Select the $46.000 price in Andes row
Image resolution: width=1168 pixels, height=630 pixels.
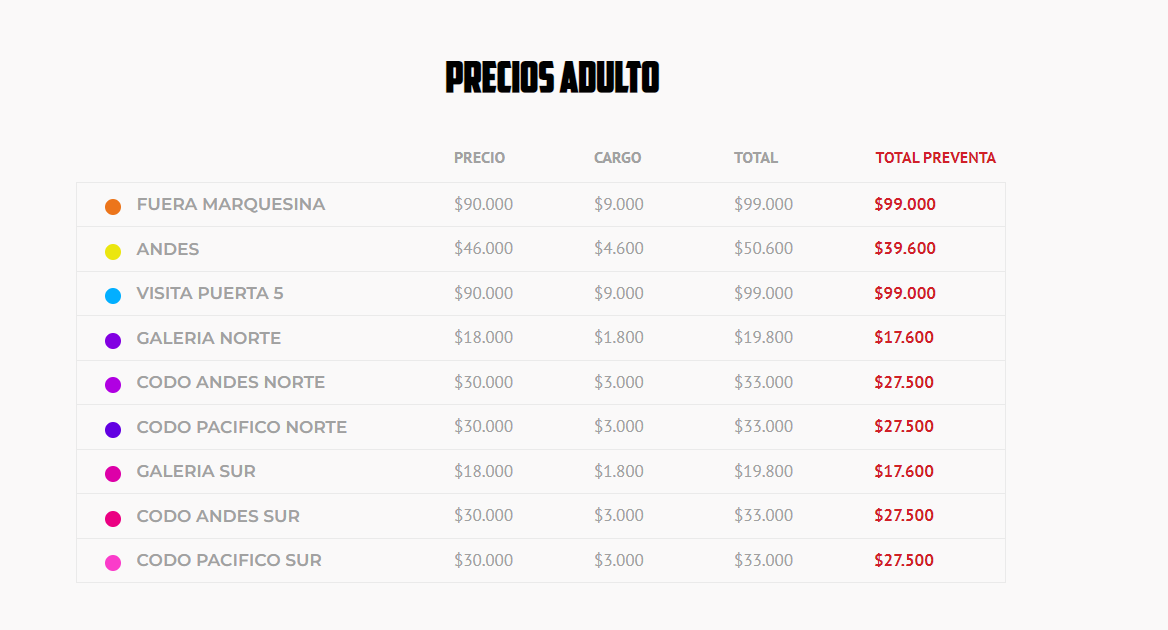(483, 249)
